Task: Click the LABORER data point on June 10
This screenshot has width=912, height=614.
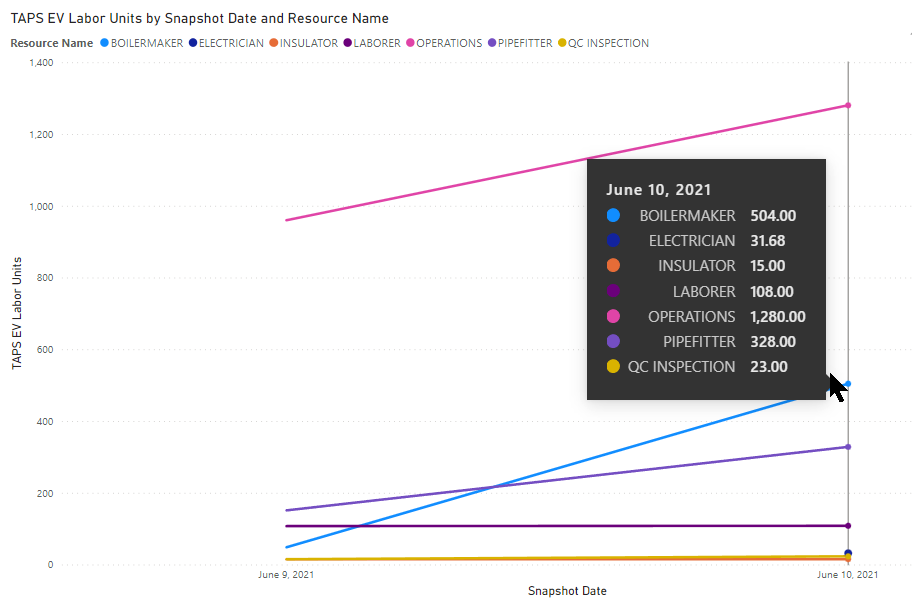Action: click(x=848, y=525)
